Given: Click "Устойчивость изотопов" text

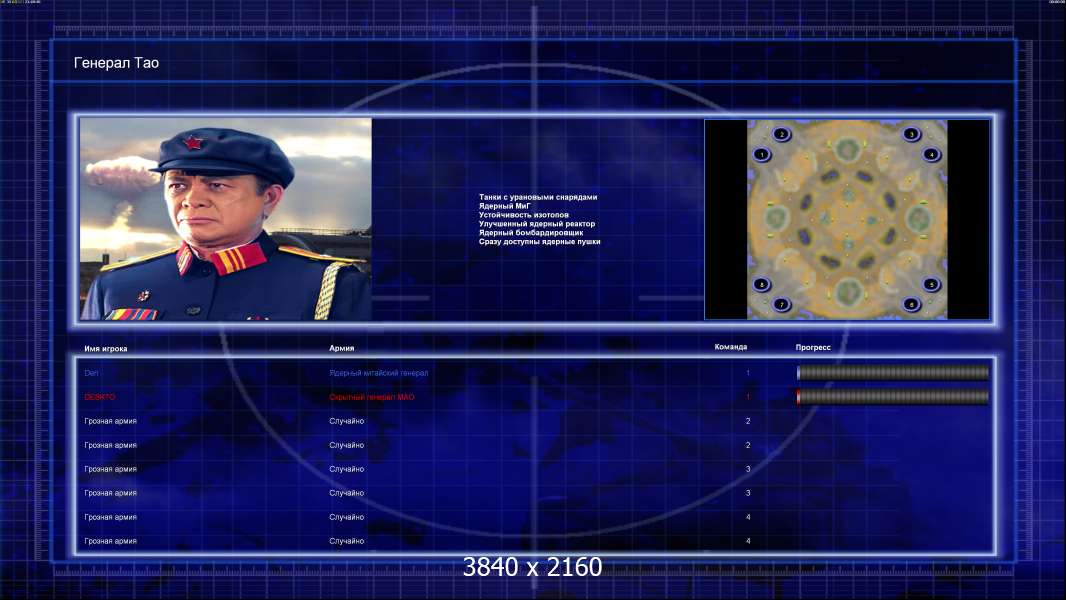Looking at the screenshot, I should coord(523,215).
